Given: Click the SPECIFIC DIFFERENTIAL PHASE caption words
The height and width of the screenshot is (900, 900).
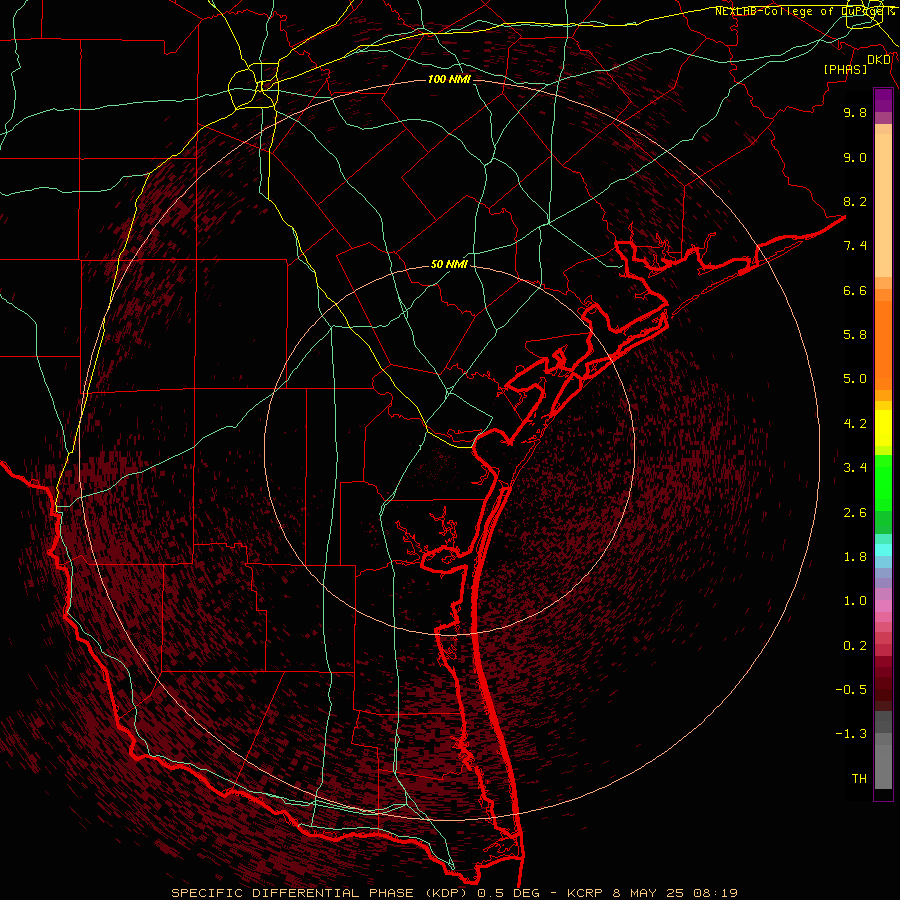Looking at the screenshot, I should coord(292,893).
